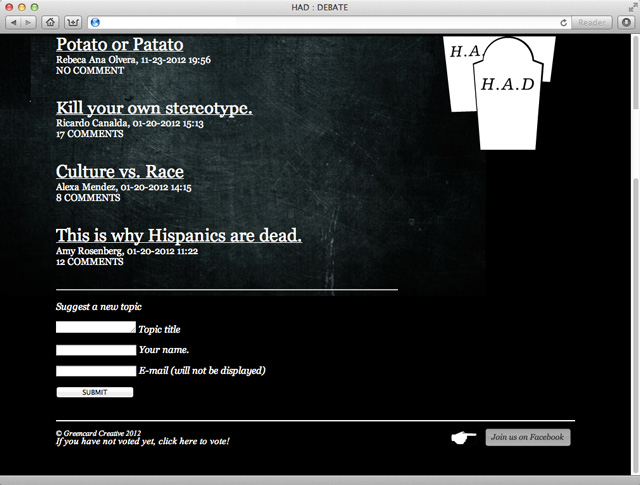
Task: Click the Reader button in address bar
Action: (x=592, y=22)
